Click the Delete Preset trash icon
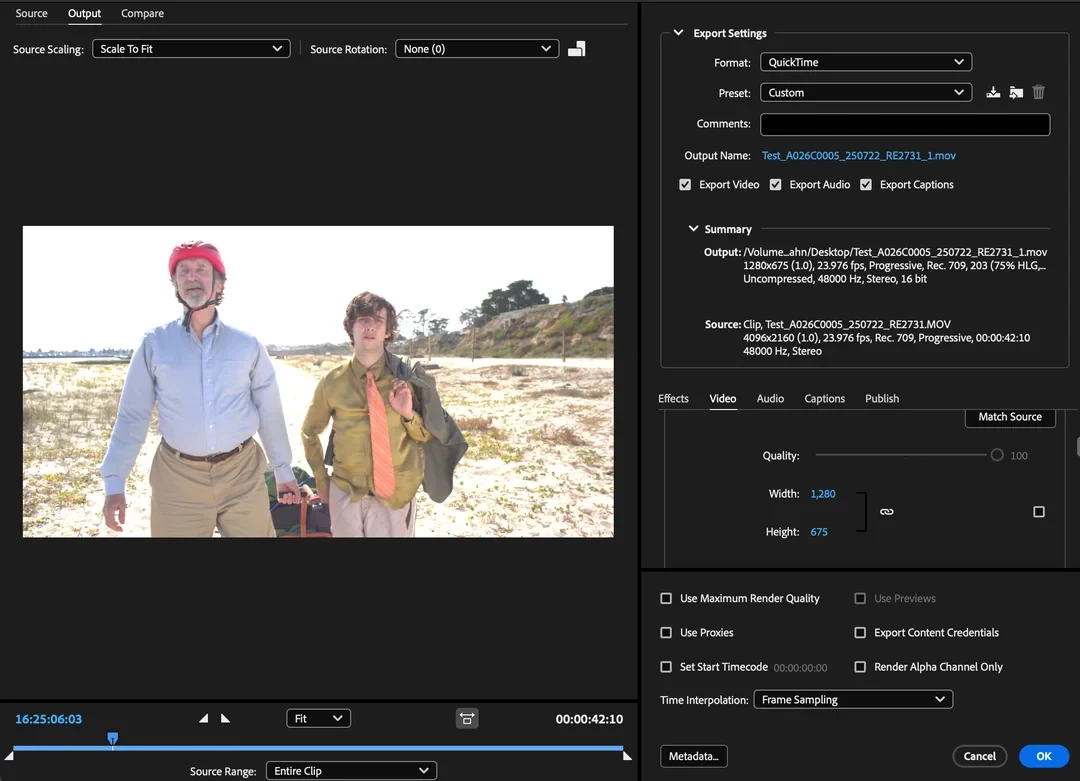 click(1039, 92)
